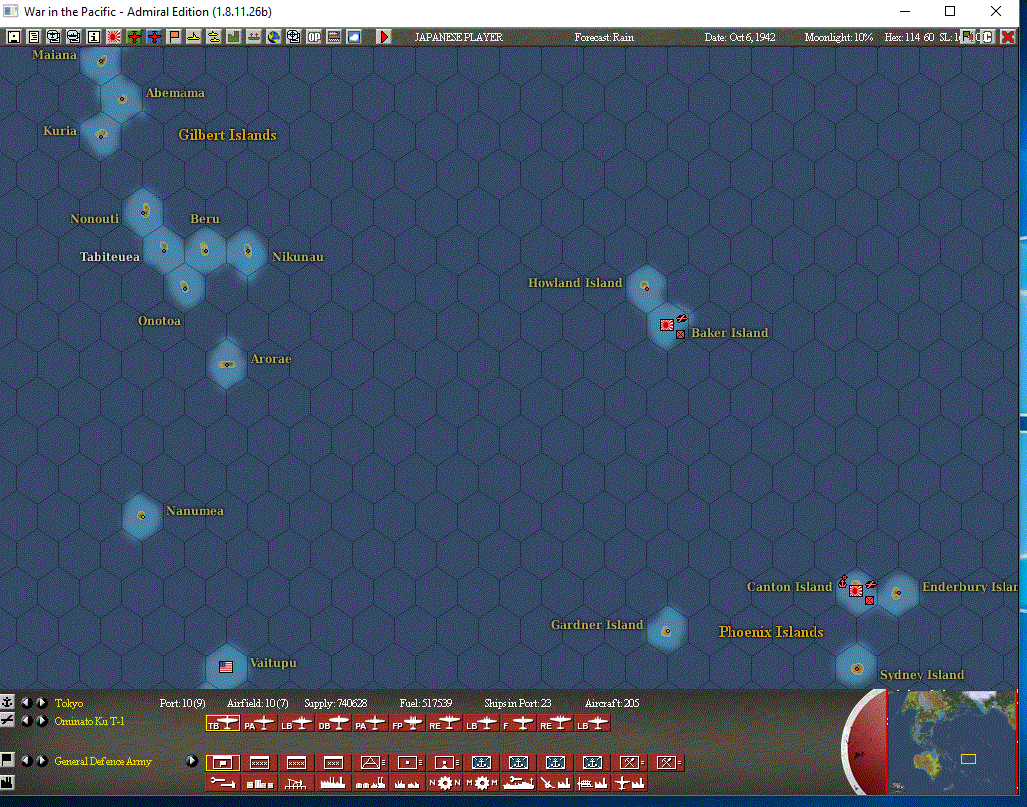Click the info 'i' toolbar icon
This screenshot has height=807, width=1027.
click(94, 37)
